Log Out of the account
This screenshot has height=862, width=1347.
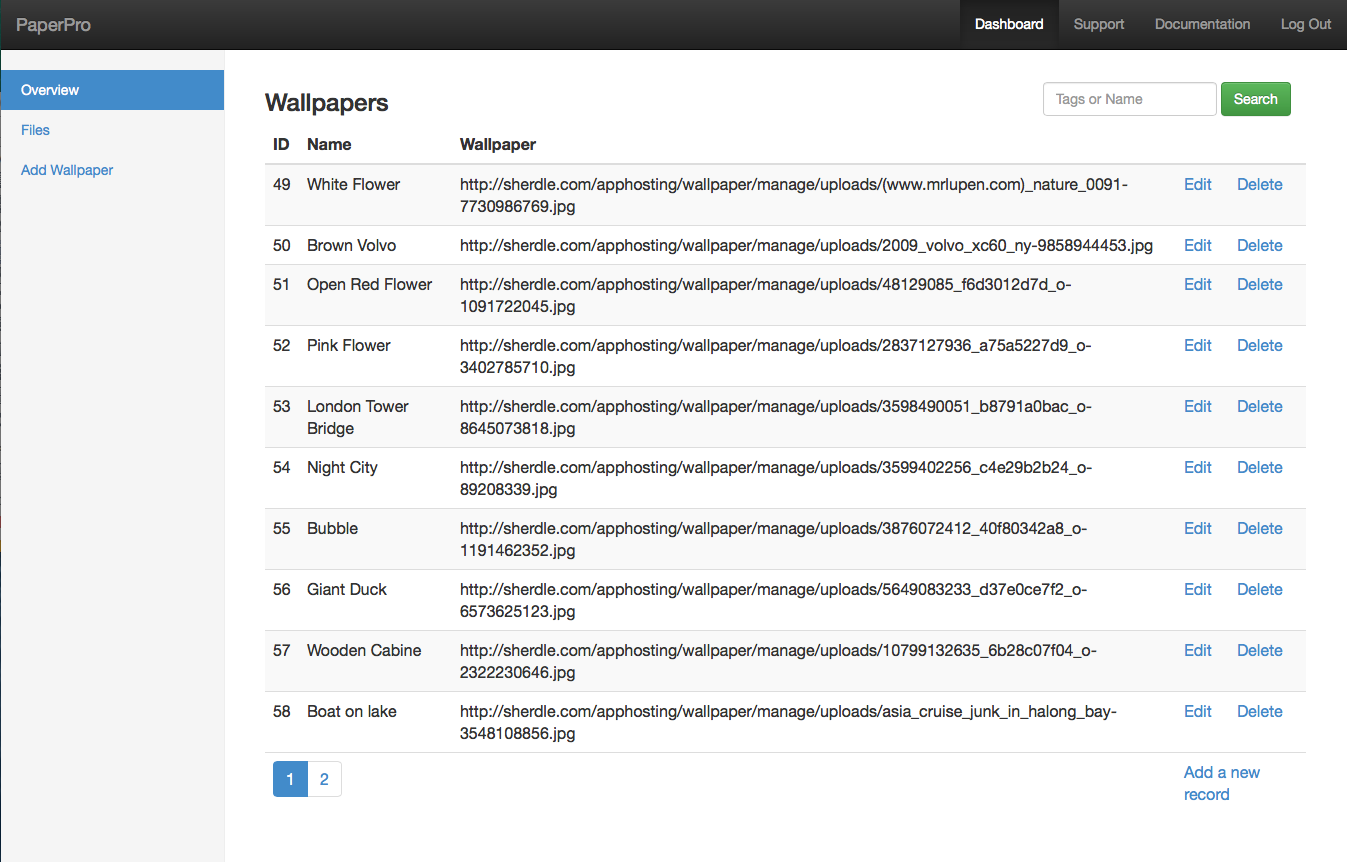point(1305,25)
